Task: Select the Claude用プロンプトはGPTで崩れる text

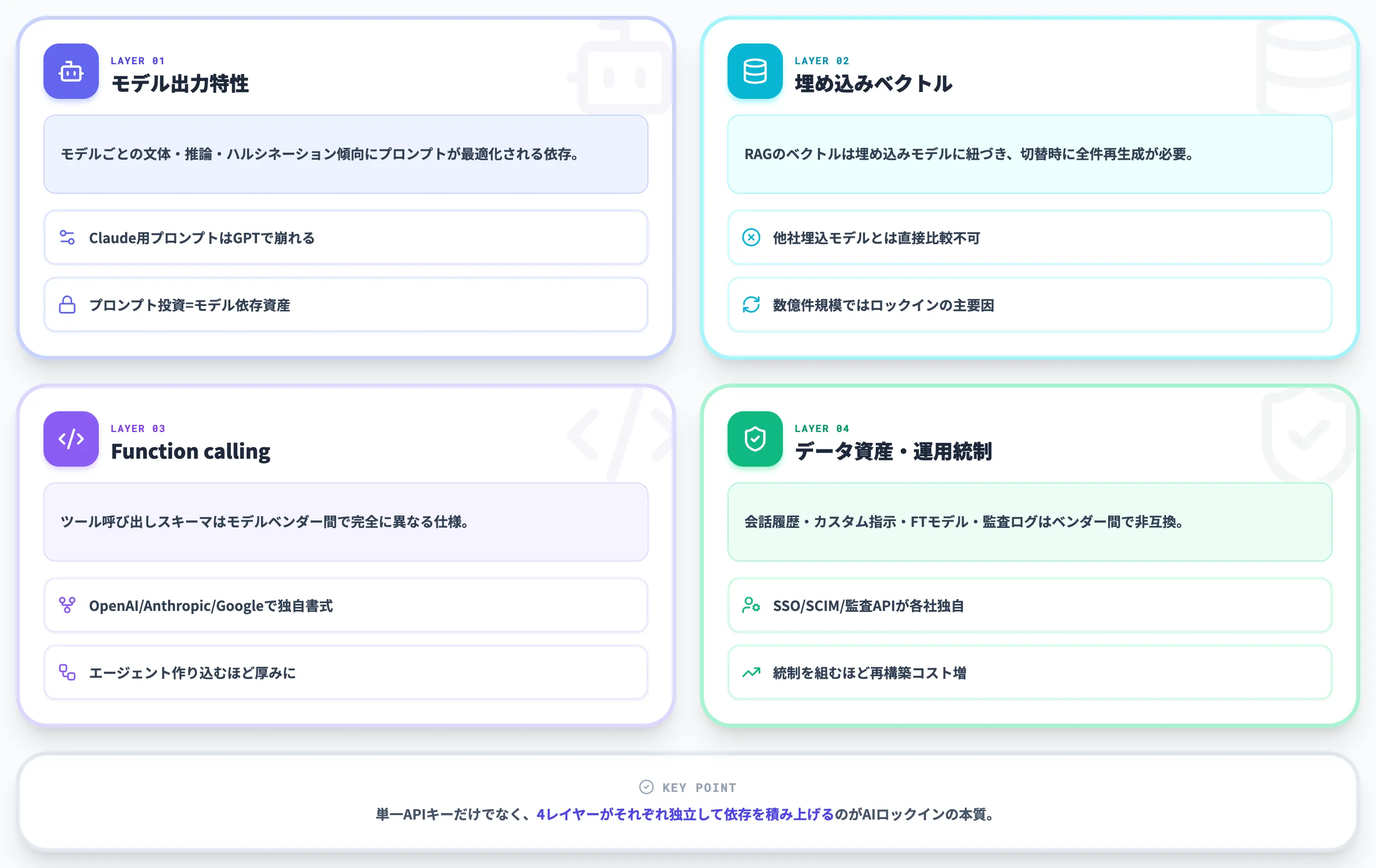Action: (x=202, y=238)
